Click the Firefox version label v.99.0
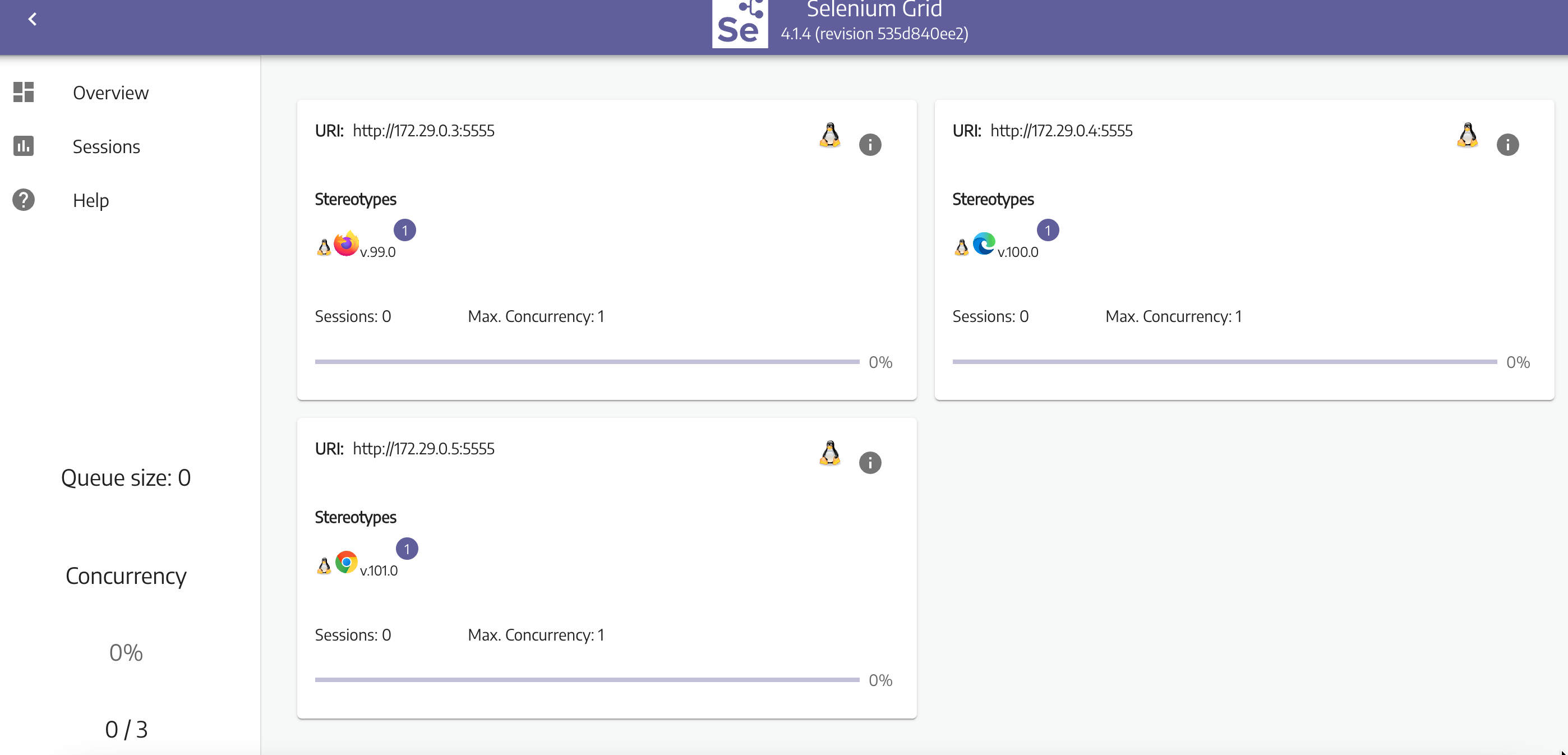 coord(377,252)
